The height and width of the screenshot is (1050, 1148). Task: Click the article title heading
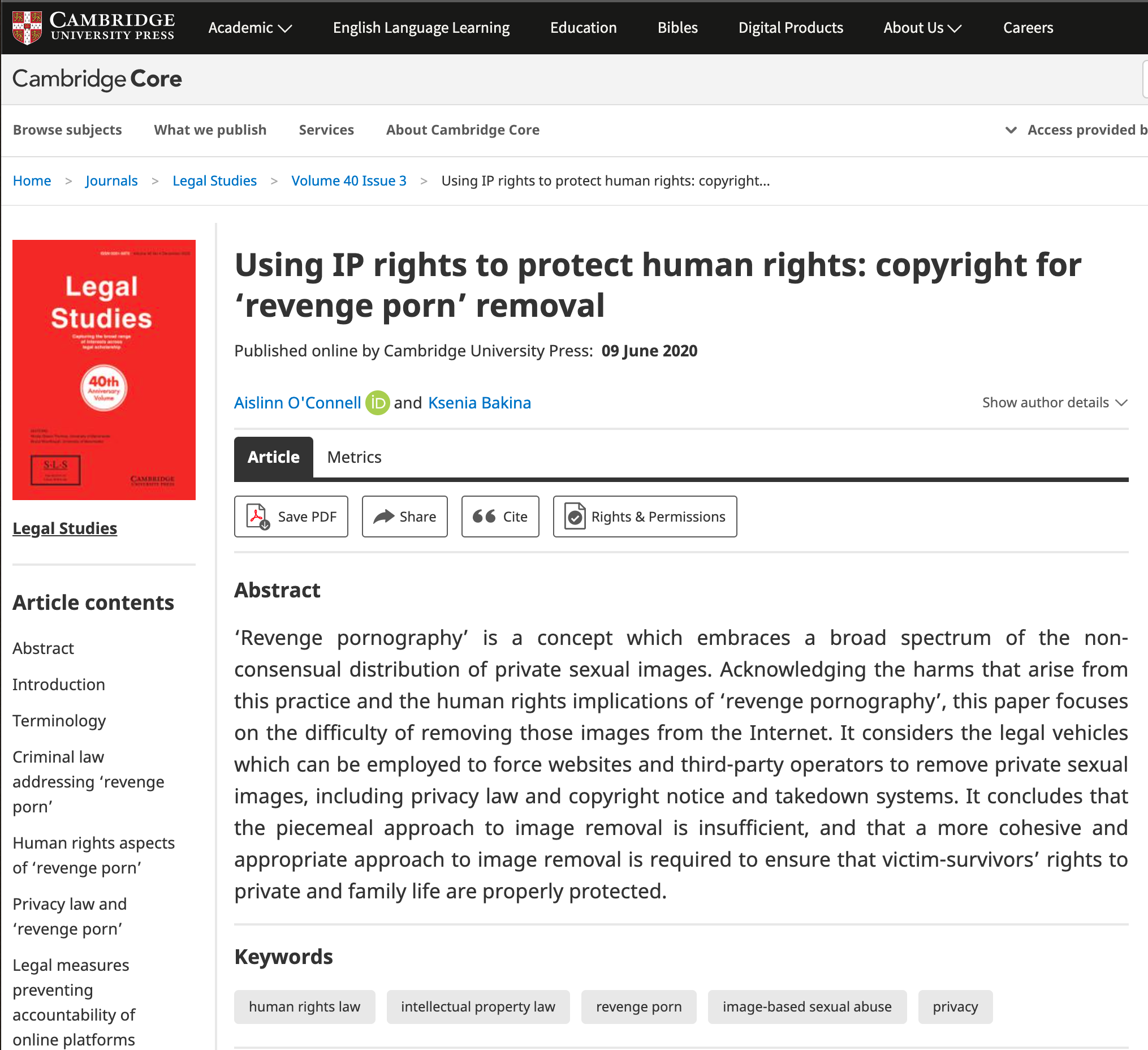(x=658, y=285)
